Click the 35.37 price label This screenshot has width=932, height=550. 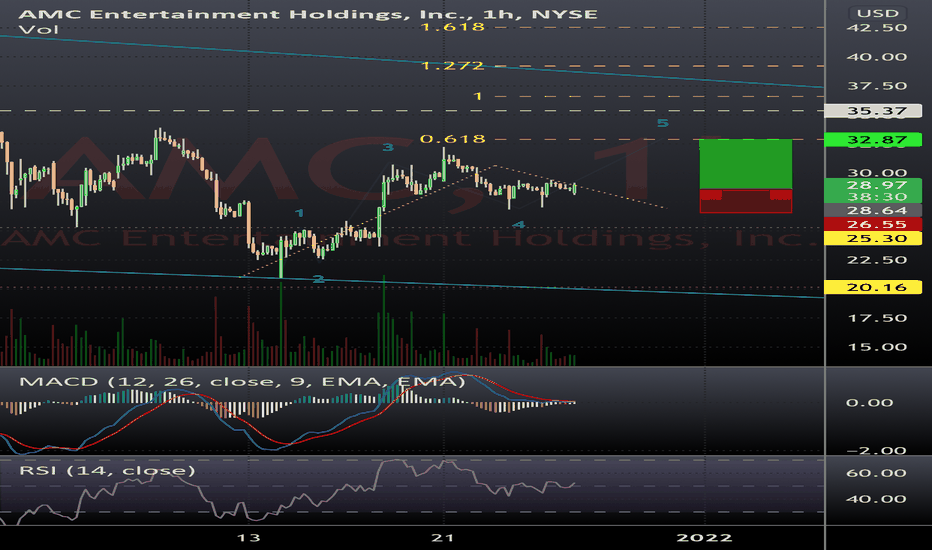click(x=873, y=111)
